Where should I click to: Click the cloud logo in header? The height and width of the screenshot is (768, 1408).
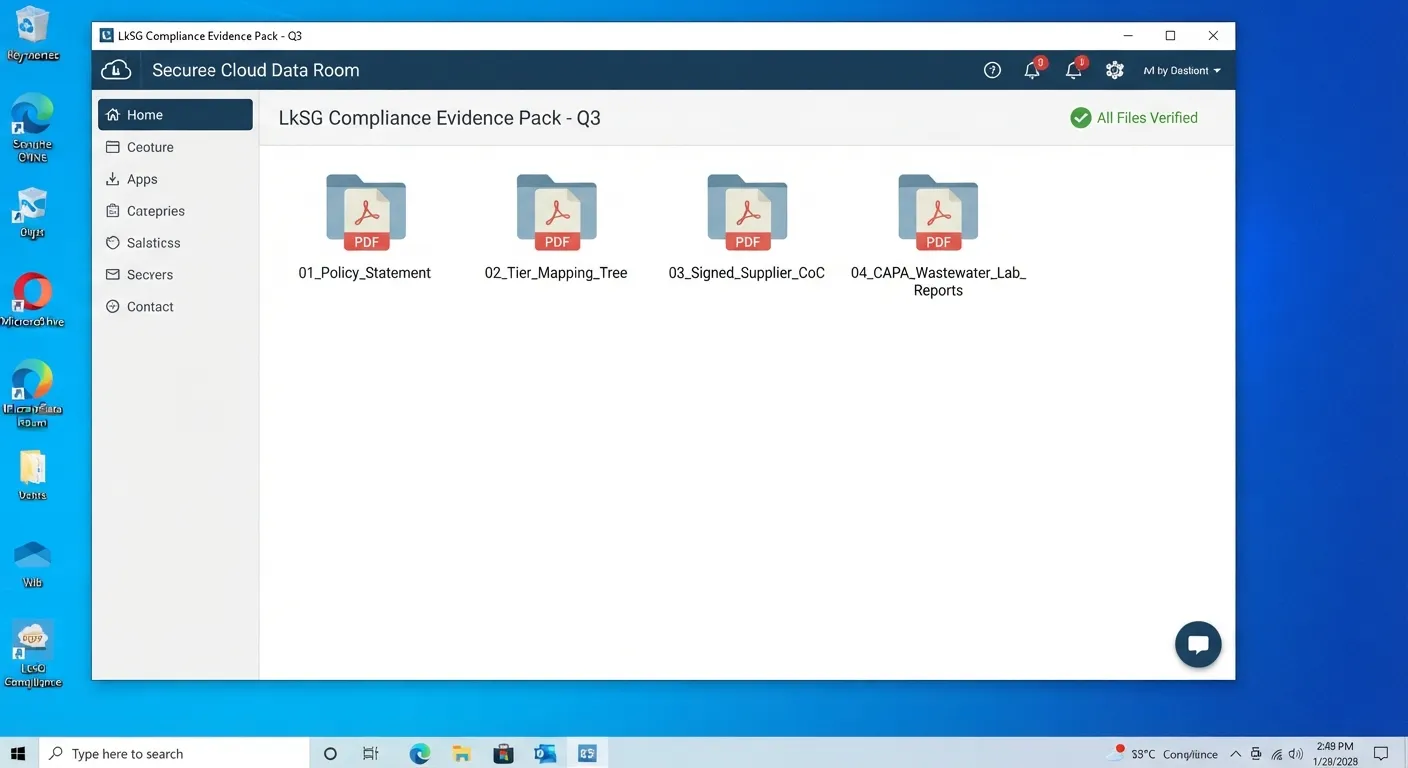tap(116, 70)
